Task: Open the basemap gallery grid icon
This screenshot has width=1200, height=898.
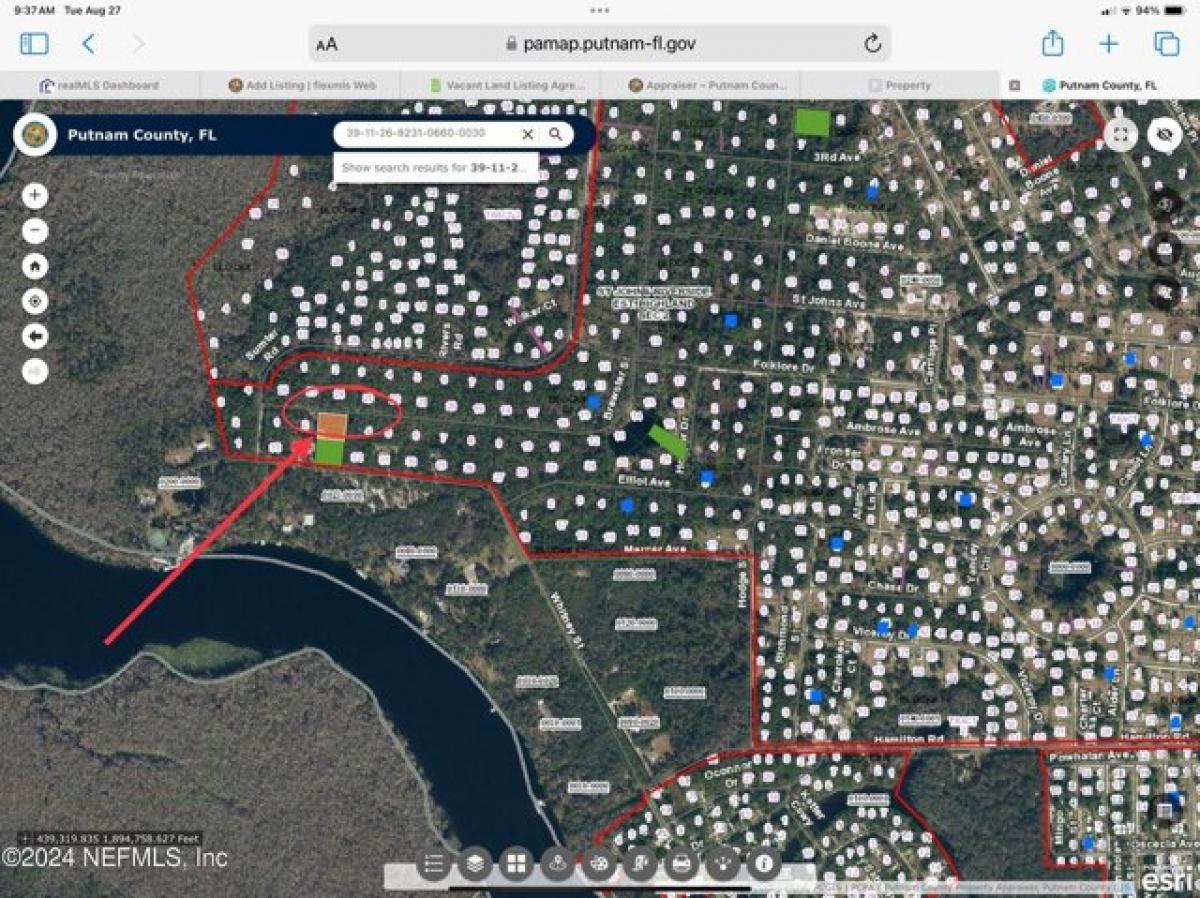Action: click(x=515, y=867)
